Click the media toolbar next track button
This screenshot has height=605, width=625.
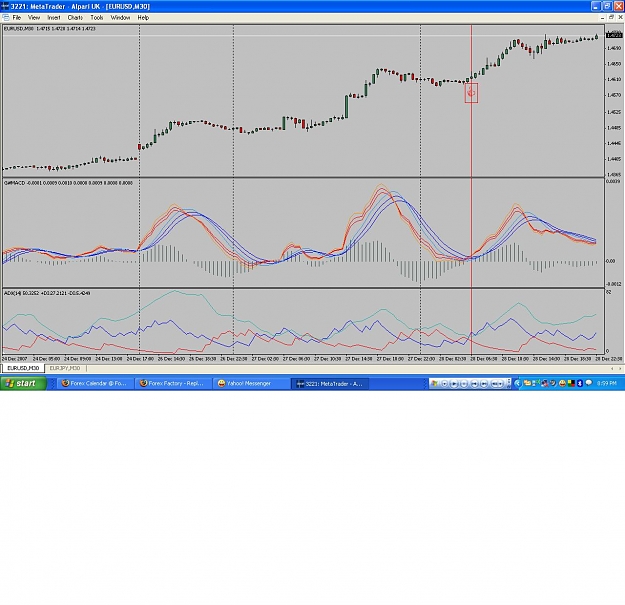click(x=483, y=383)
